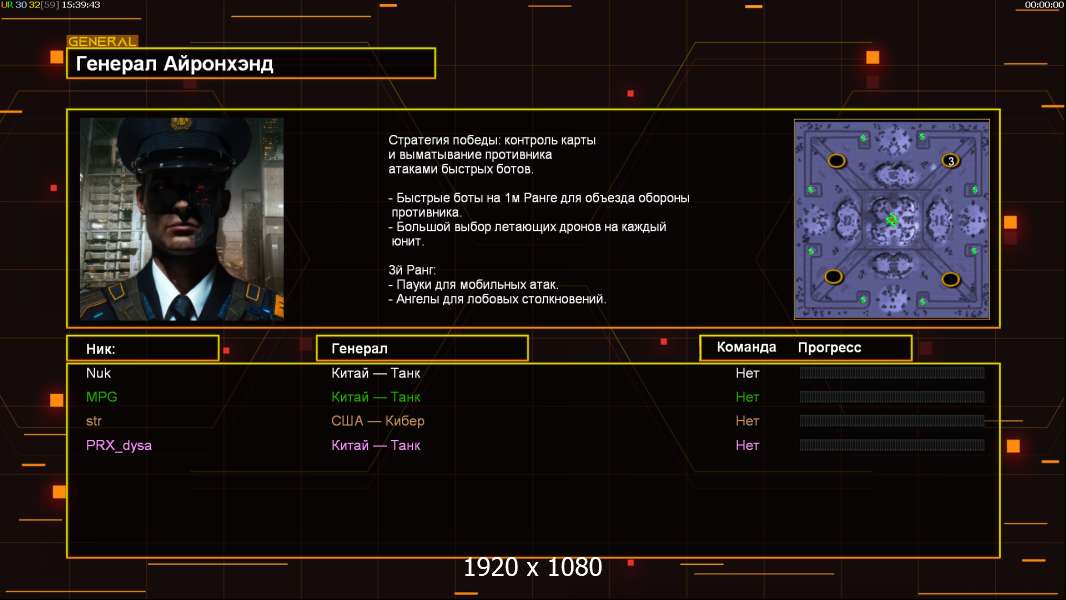
Task: Click the 'Ангелы для лобовых столкновений' line
Action: point(497,299)
